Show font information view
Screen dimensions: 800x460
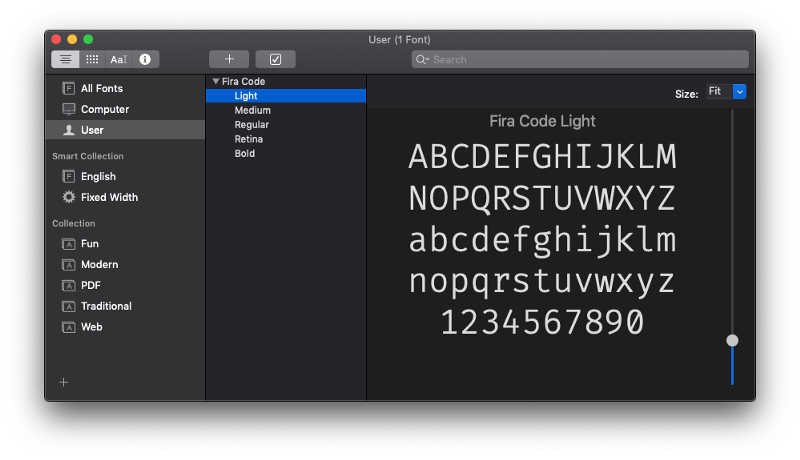click(x=146, y=59)
